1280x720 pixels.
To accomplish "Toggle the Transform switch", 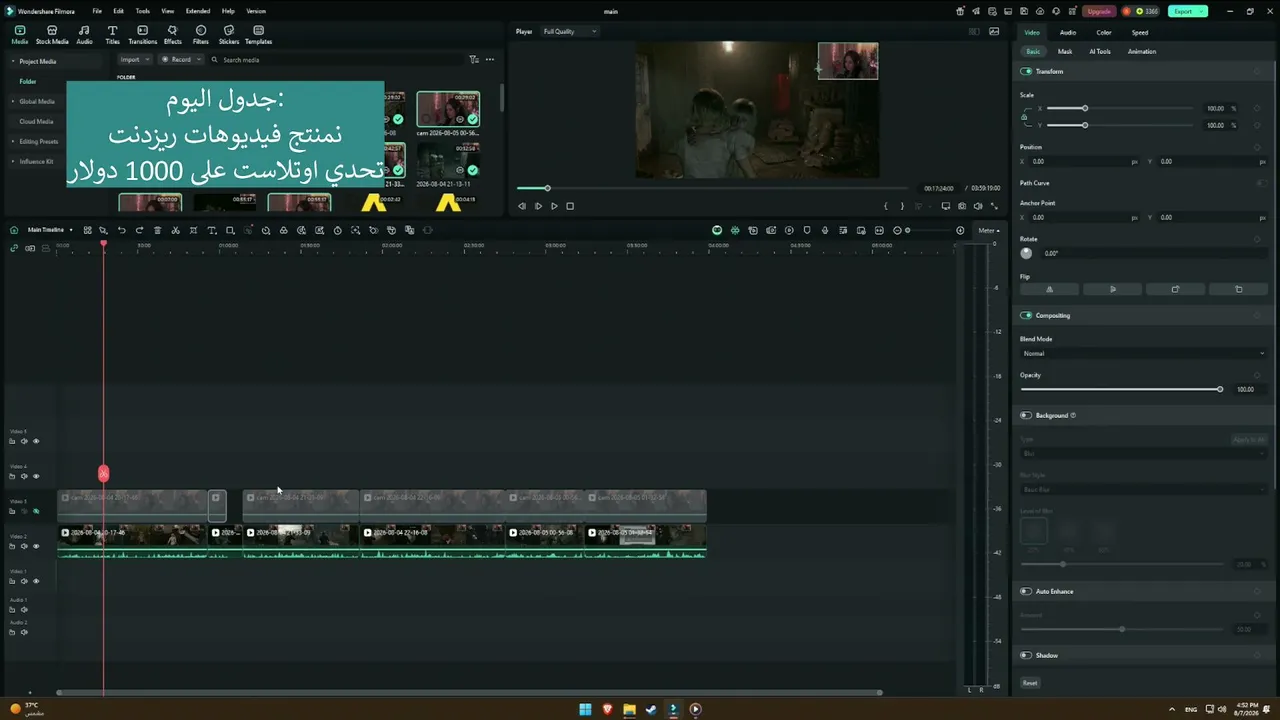I will [1026, 72].
